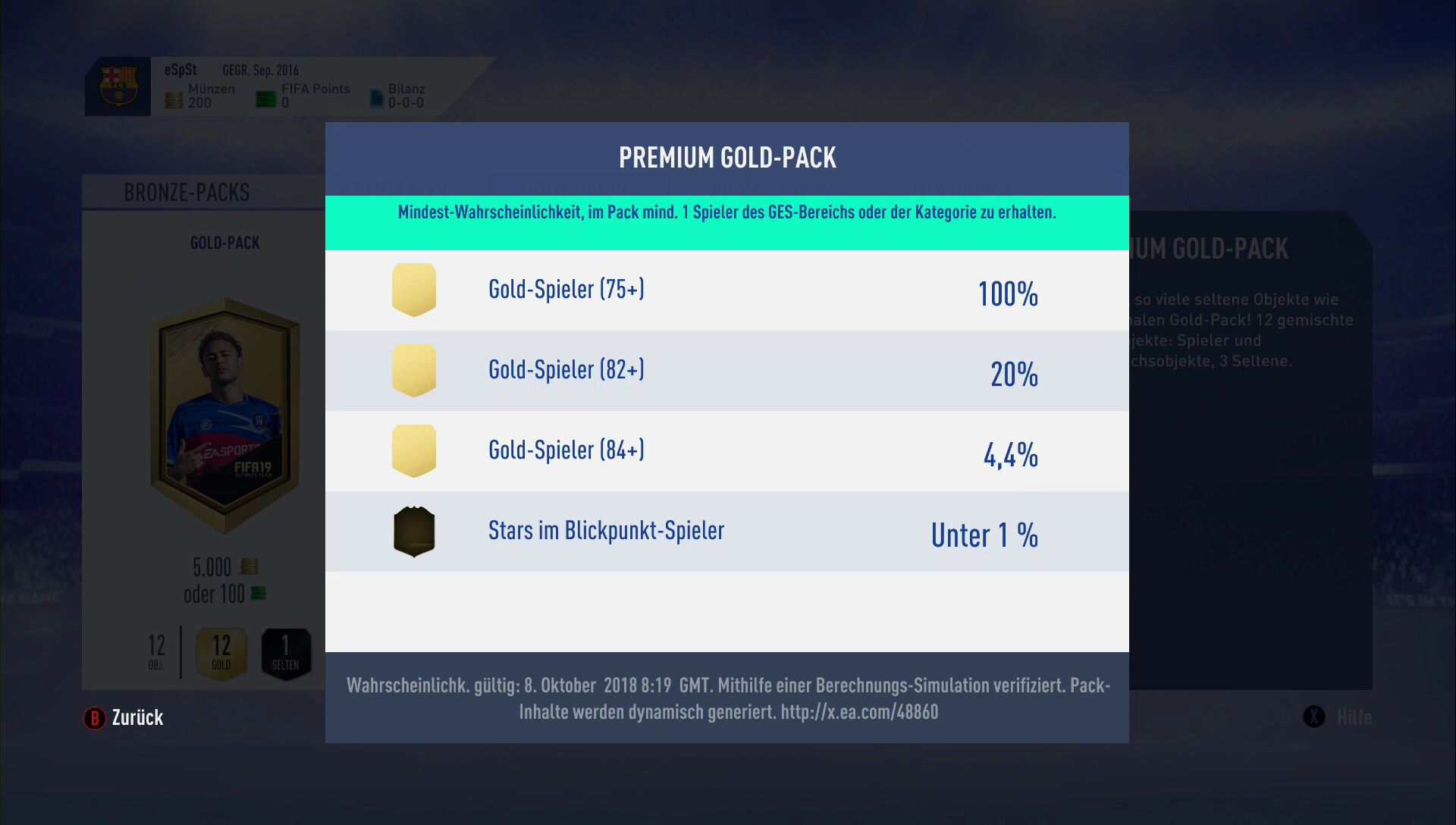Viewport: 1456px width, 825px height.
Task: Click the Neymar gold pack artwork
Action: 225,416
